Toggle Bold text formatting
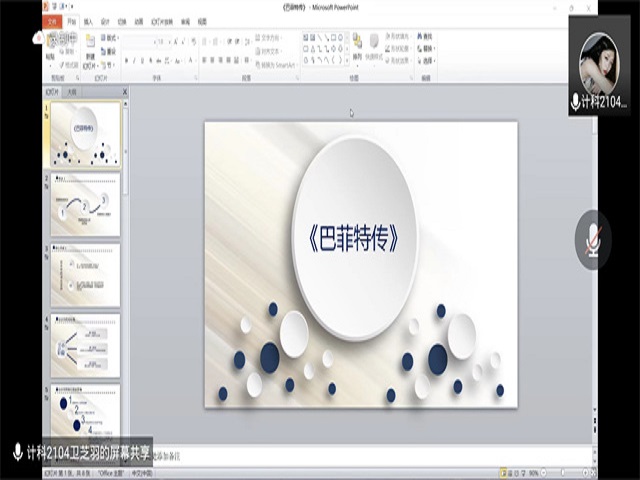 pyautogui.click(x=127, y=61)
